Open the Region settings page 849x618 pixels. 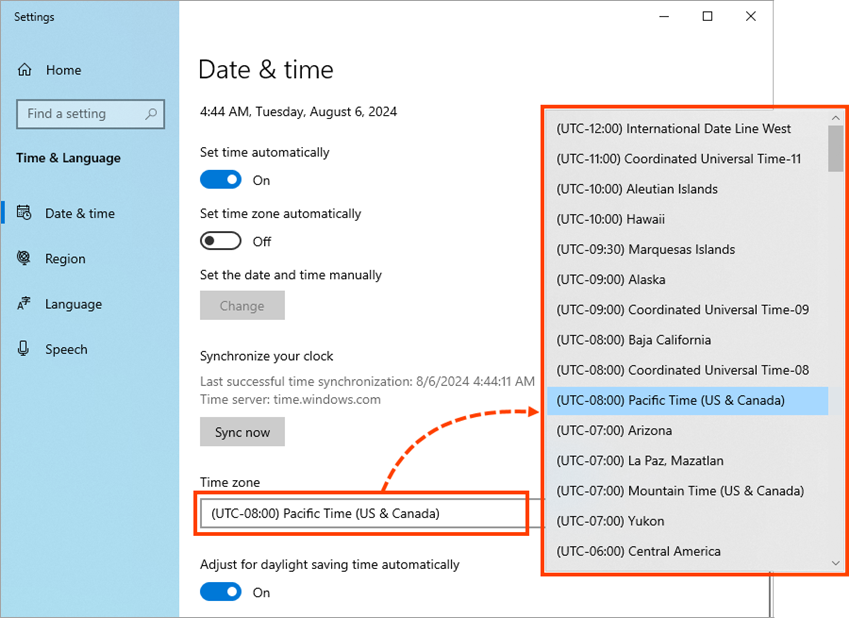click(65, 259)
